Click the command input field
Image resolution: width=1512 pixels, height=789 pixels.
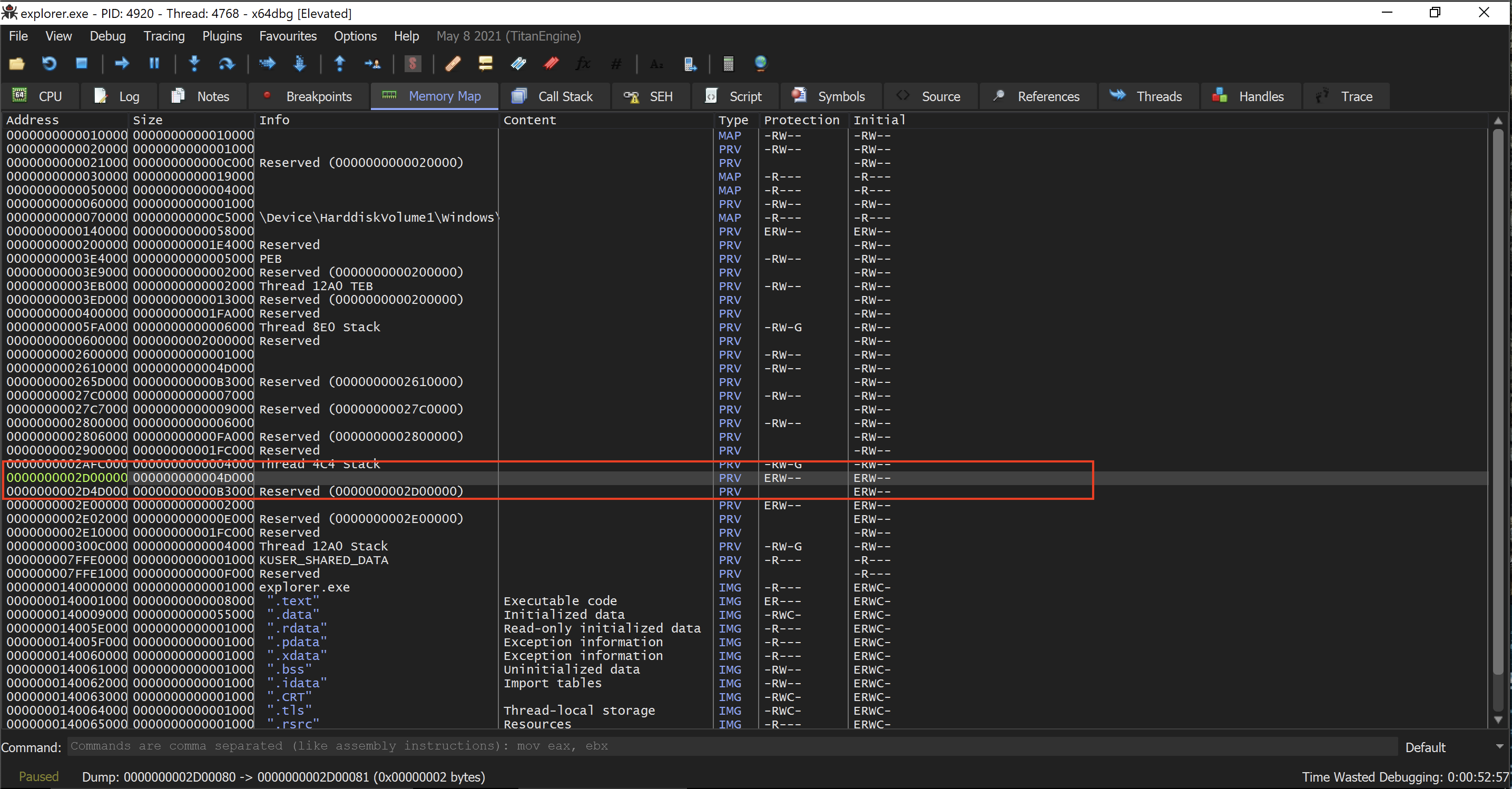(731, 746)
